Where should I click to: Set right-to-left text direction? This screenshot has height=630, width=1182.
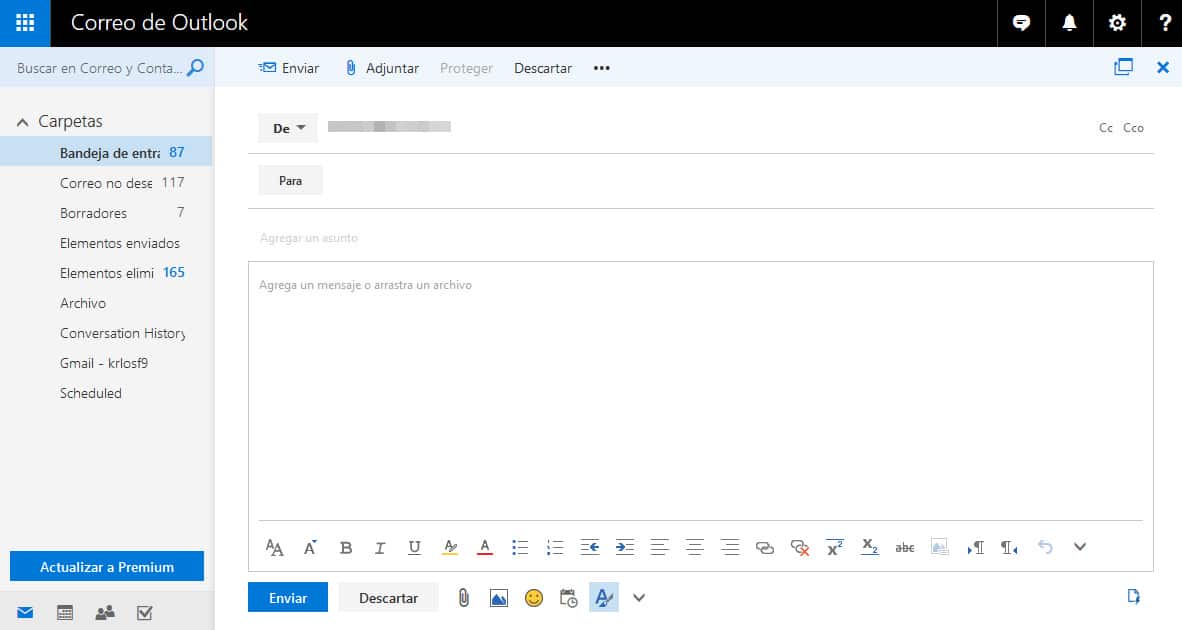pos(1009,548)
